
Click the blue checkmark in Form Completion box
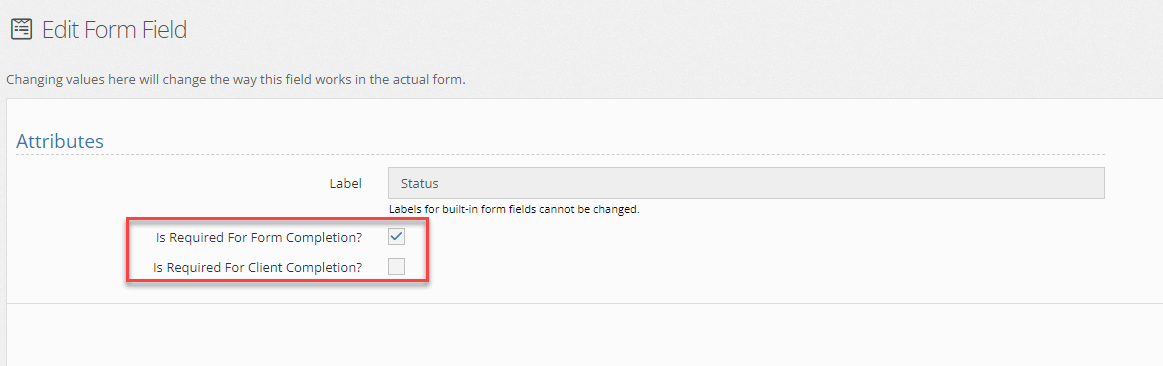[397, 237]
